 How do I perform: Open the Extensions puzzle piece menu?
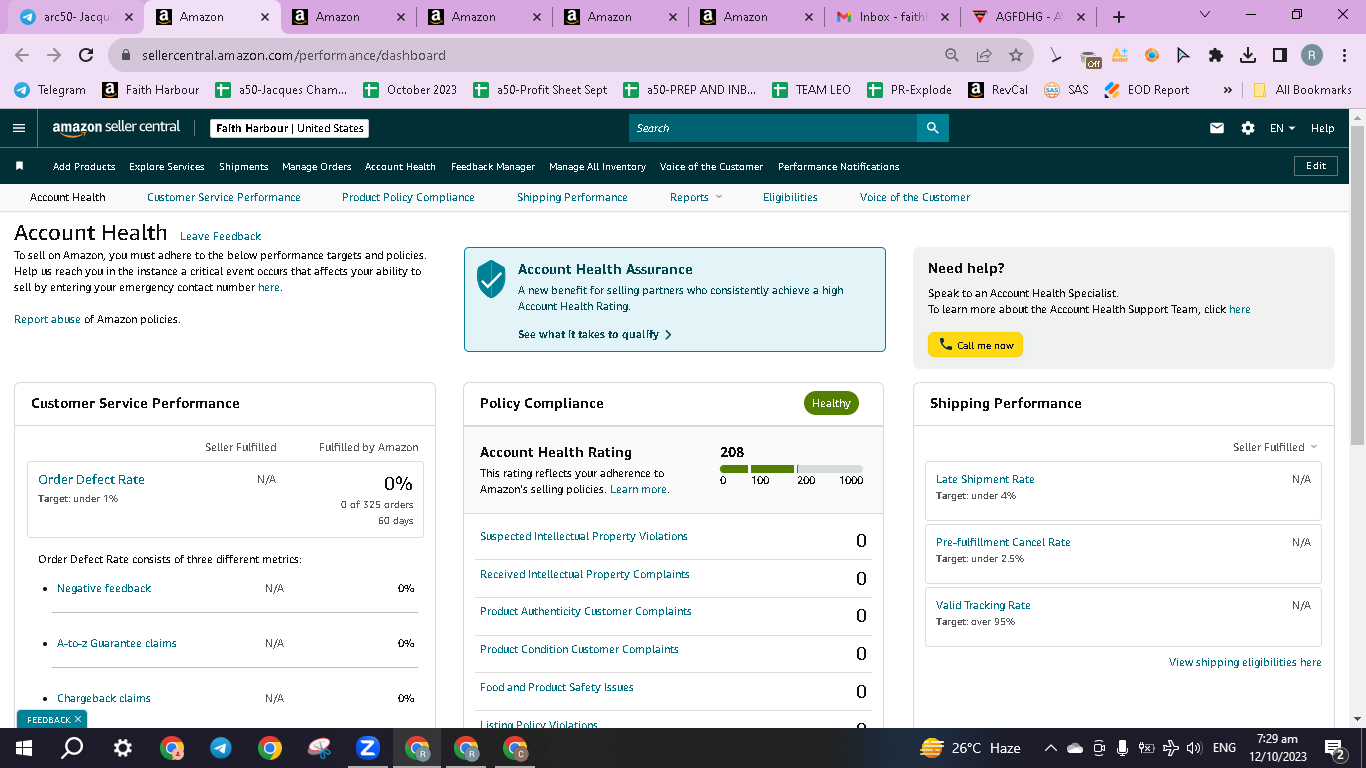coord(1216,55)
